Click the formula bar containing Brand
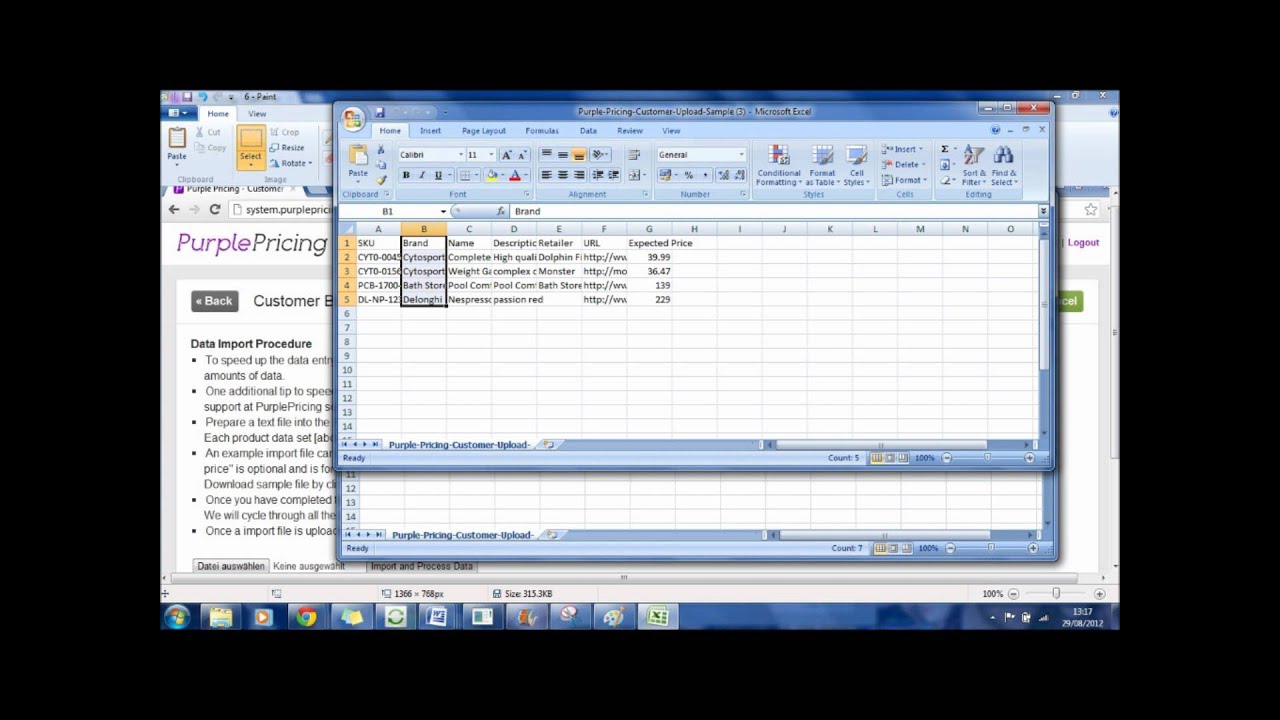Viewport: 1280px width, 720px height. tap(774, 211)
